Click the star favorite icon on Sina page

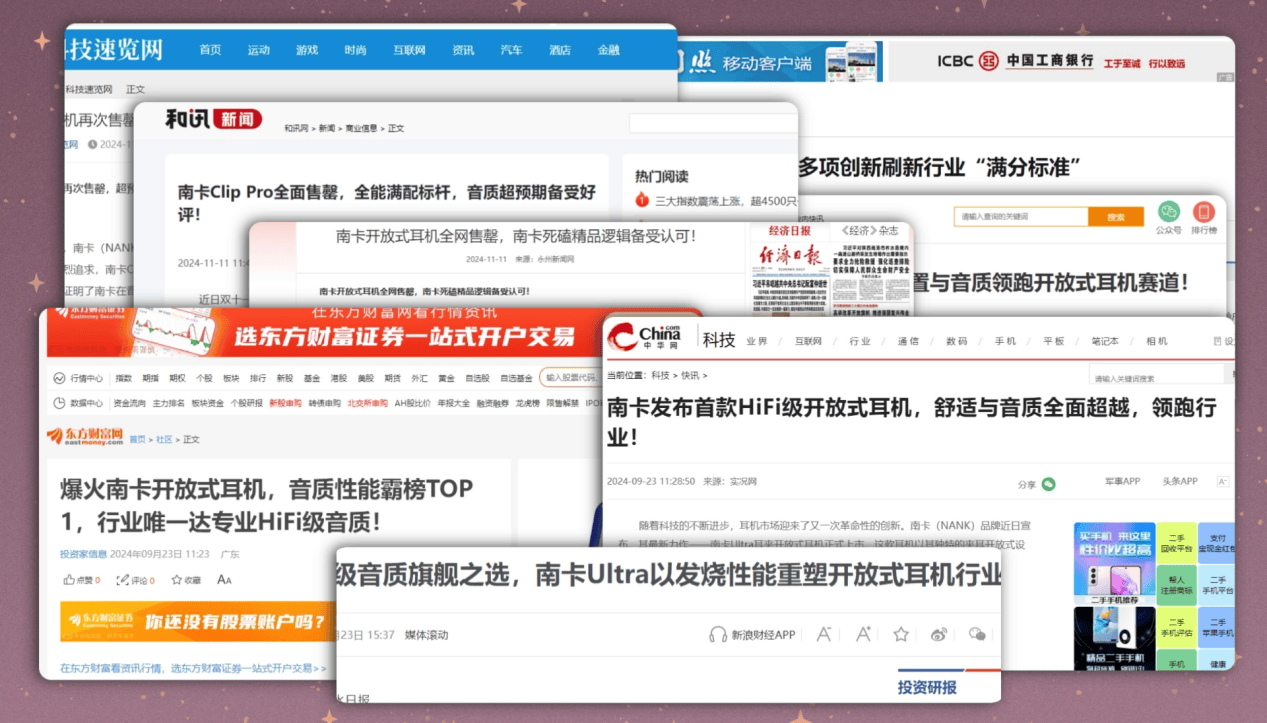click(x=901, y=634)
